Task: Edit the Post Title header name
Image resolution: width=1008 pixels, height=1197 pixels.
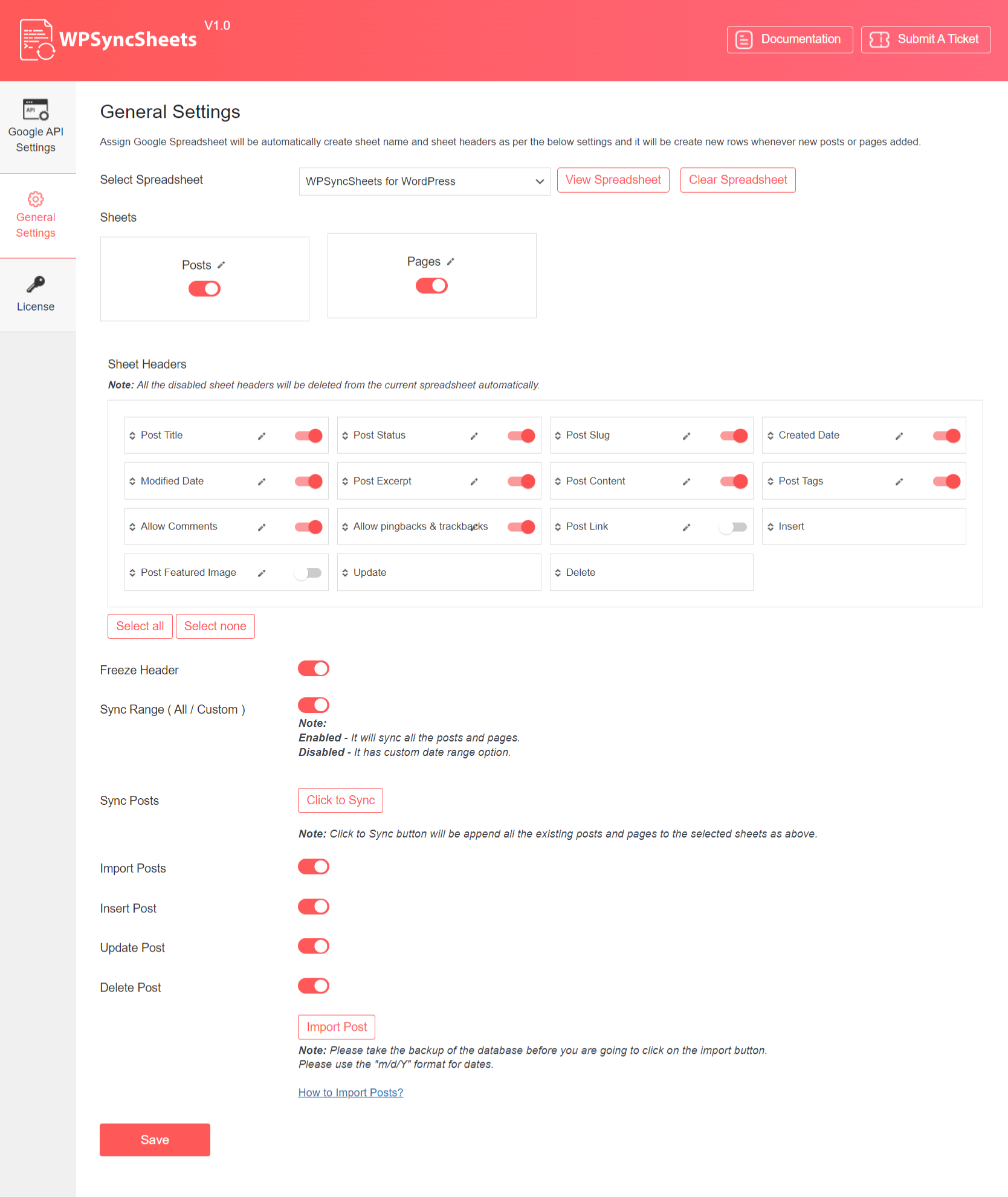Action: [x=262, y=436]
